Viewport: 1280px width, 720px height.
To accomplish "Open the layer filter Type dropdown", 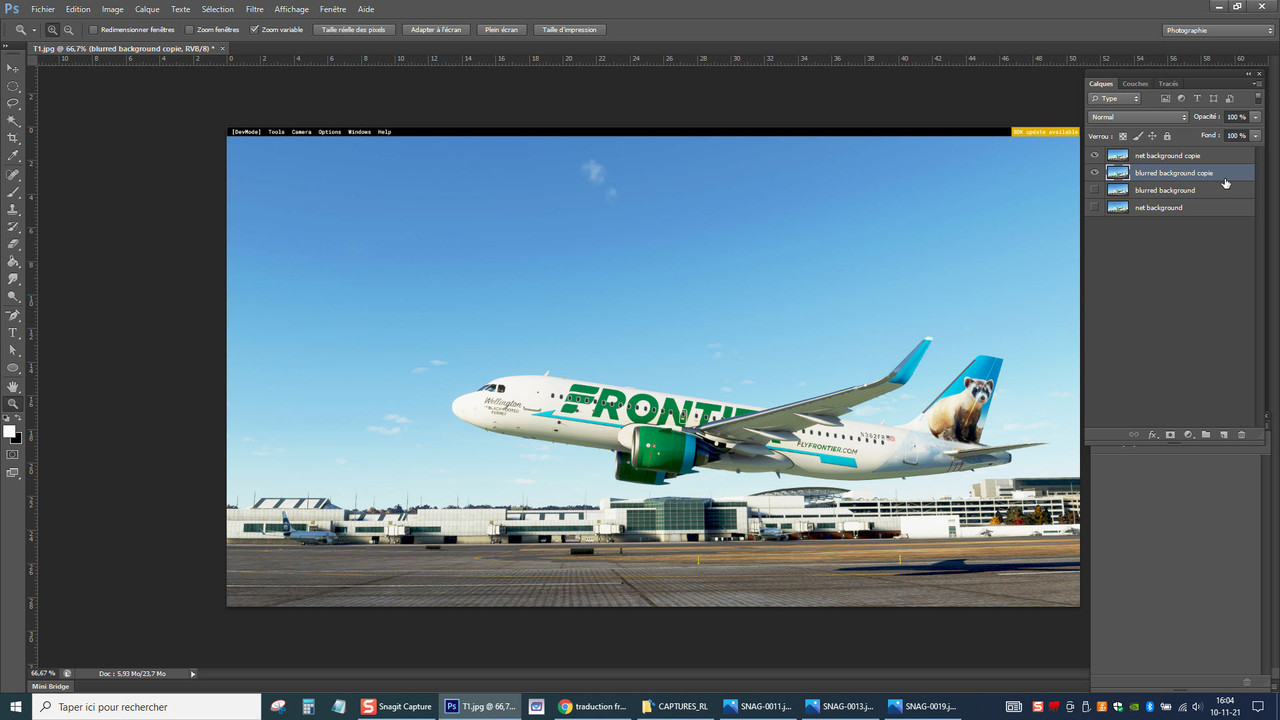I will point(1114,99).
